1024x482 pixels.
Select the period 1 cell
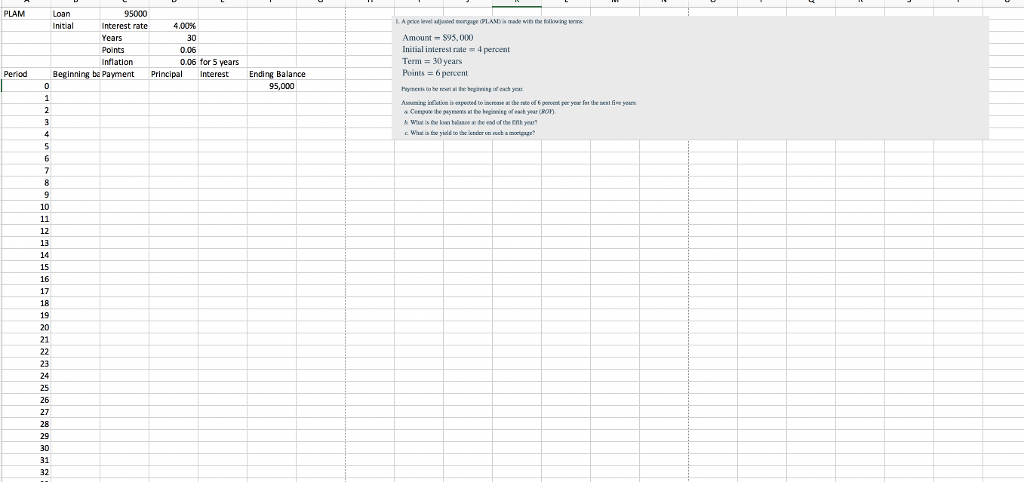point(26,98)
